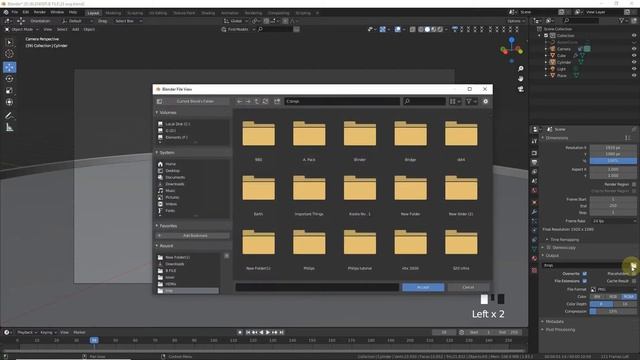
Task: Open the Music system folder
Action: [x=170, y=191]
